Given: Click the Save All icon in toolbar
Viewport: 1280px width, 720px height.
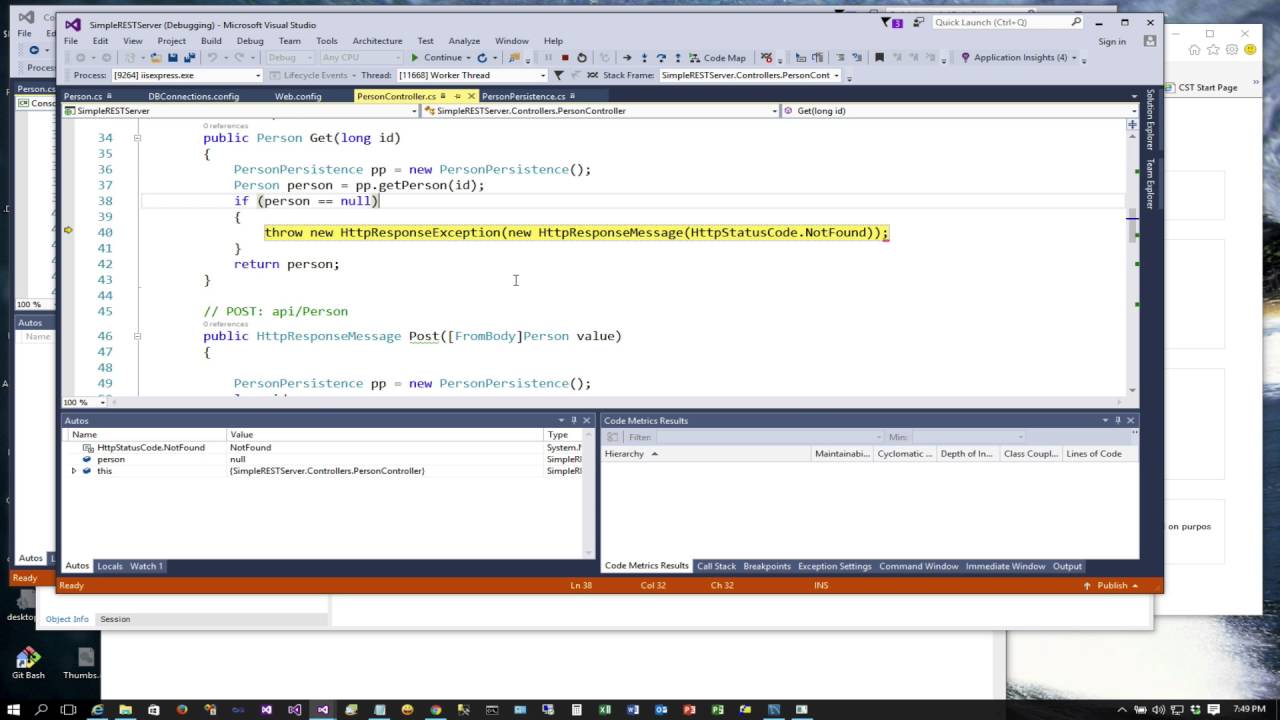Looking at the screenshot, I should (x=189, y=57).
